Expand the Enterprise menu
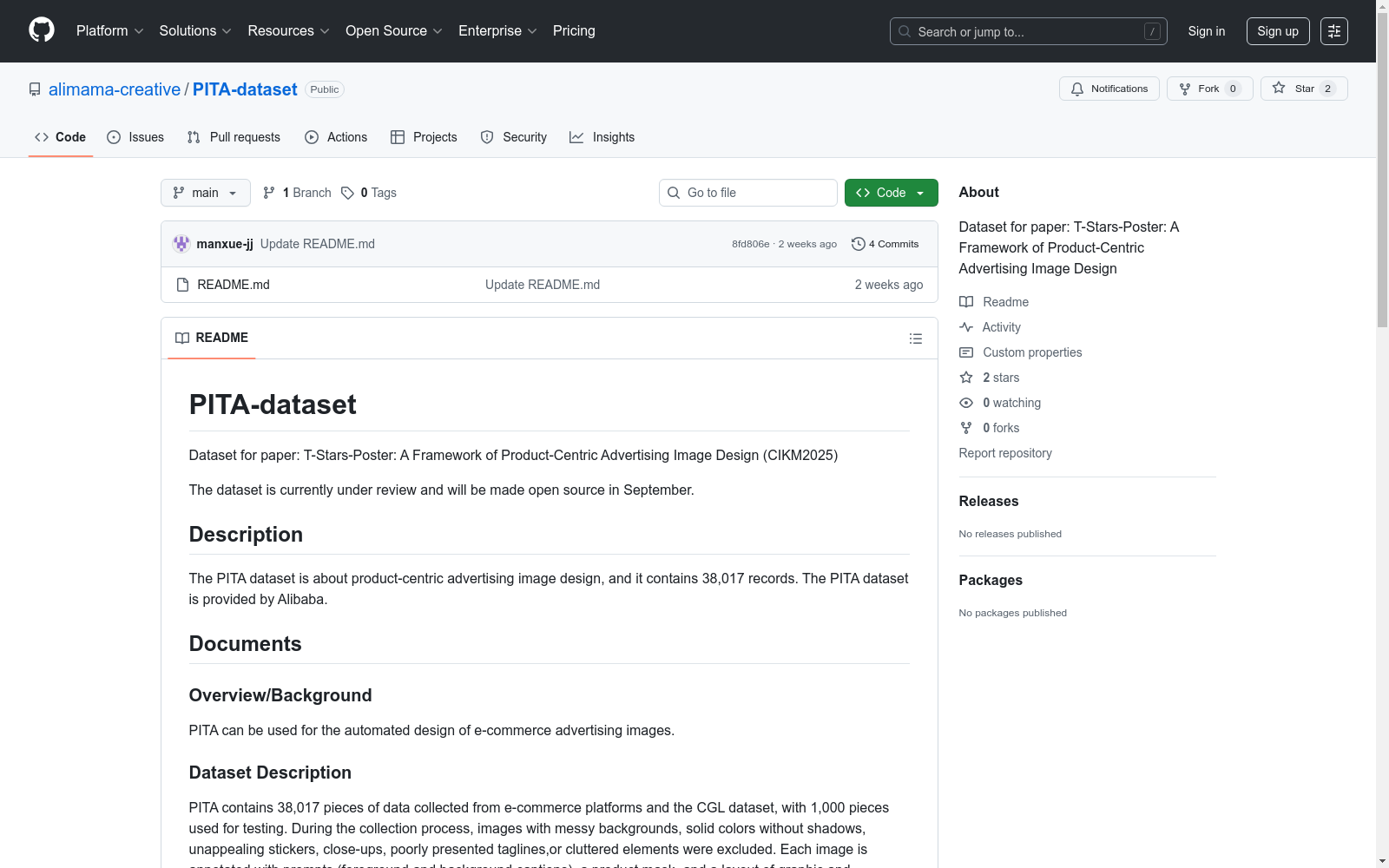Screen dimensions: 1389x868 click(497, 31)
